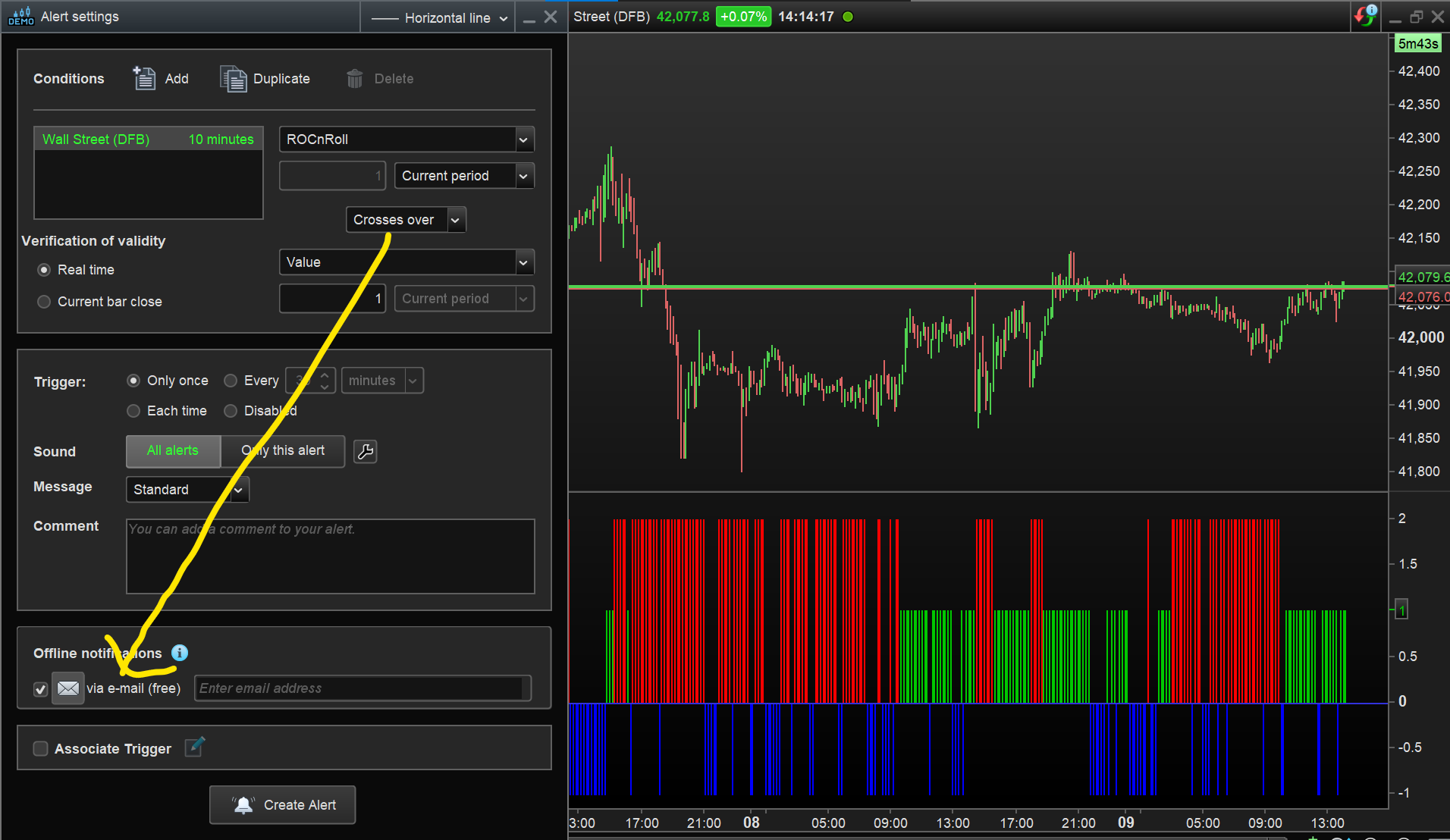The height and width of the screenshot is (840, 1450).
Task: Enable the Associate Trigger checkbox
Action: (x=41, y=749)
